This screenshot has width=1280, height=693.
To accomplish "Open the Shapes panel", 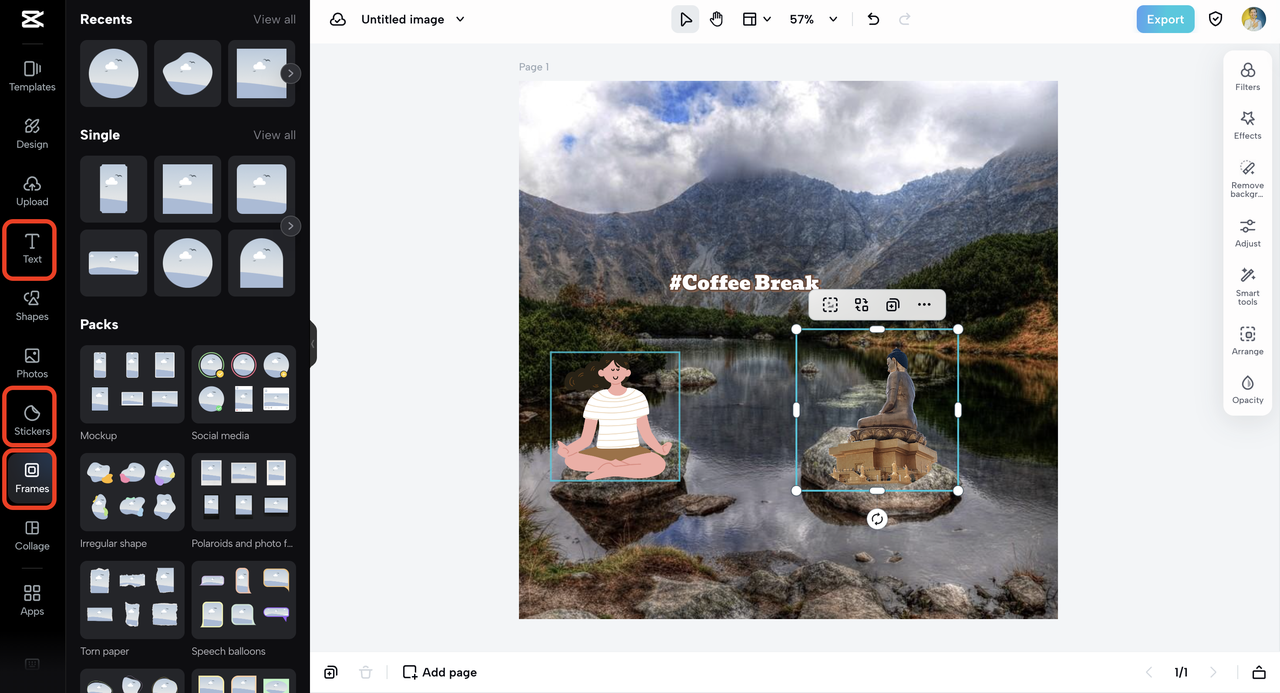I will 32,306.
